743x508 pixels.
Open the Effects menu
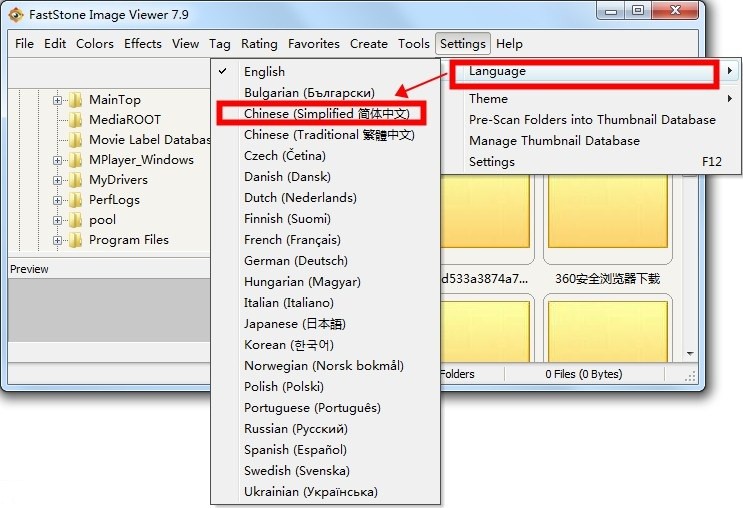tap(143, 44)
